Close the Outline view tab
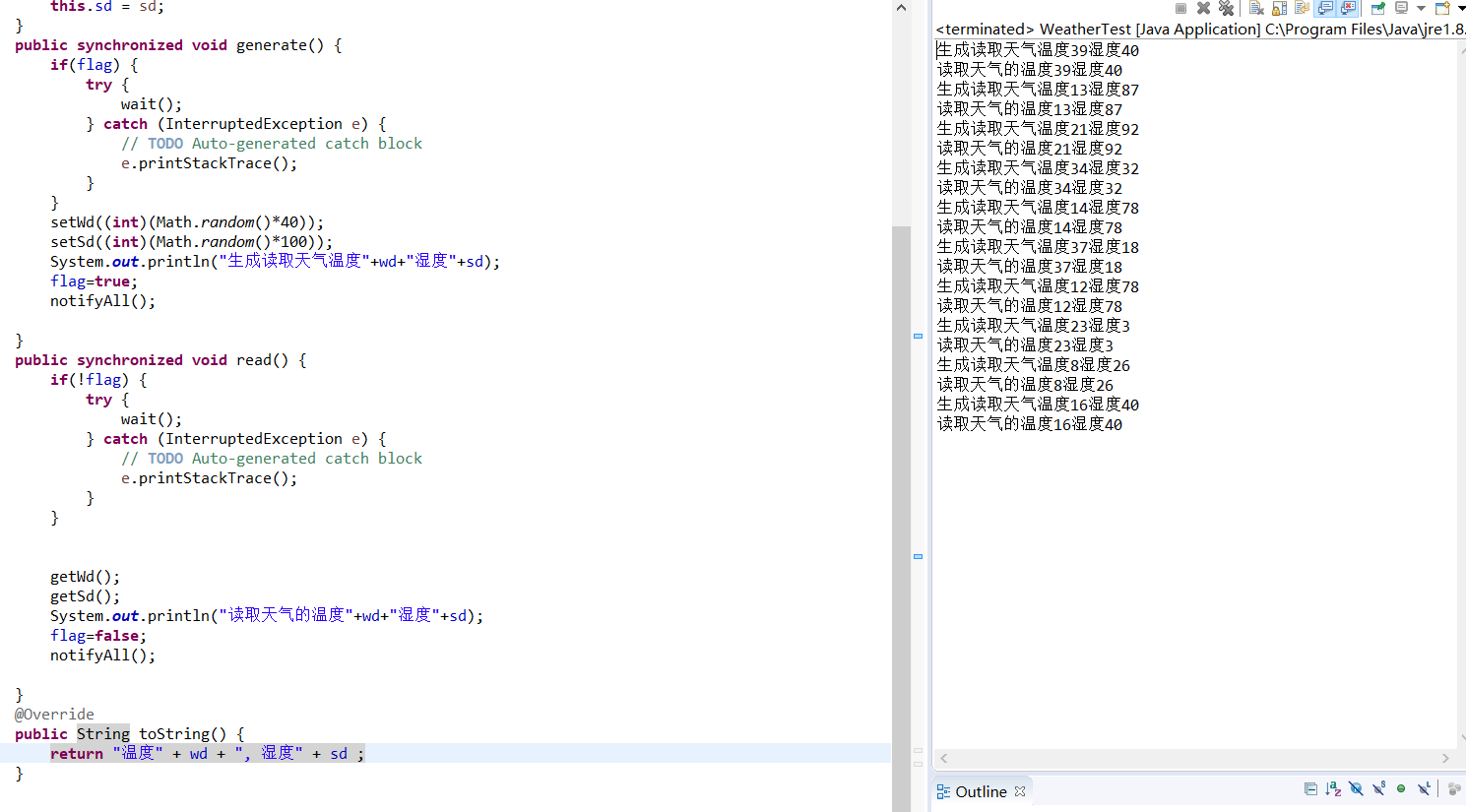 [1020, 791]
